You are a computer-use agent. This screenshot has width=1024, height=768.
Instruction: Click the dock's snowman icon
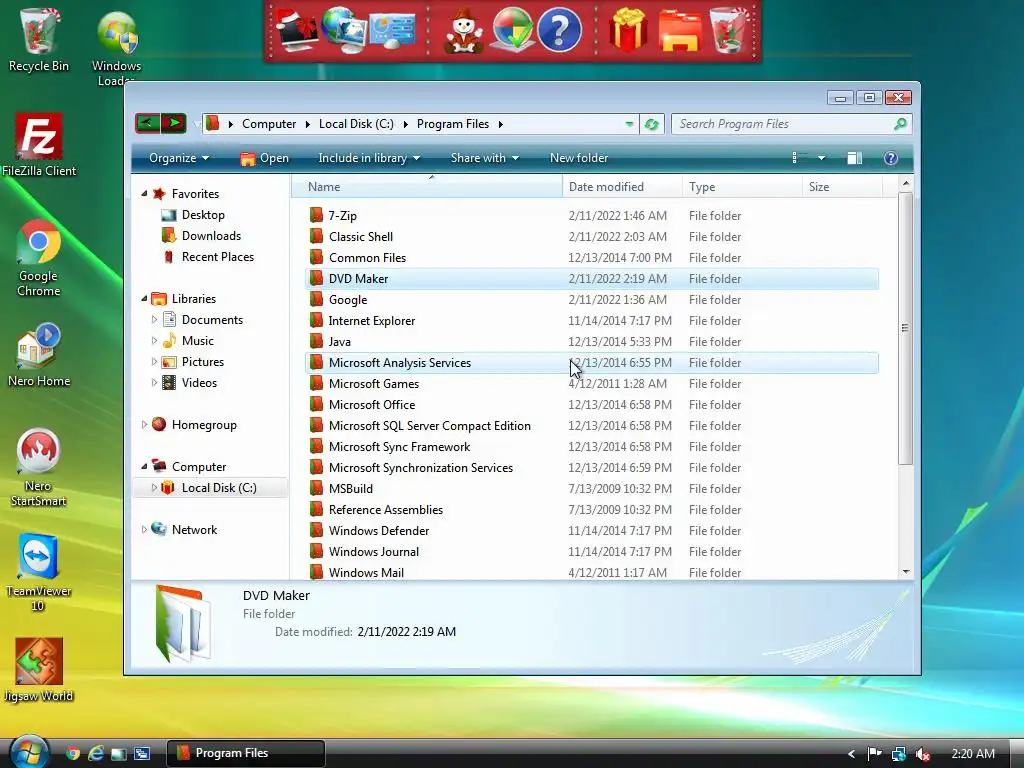tap(463, 30)
